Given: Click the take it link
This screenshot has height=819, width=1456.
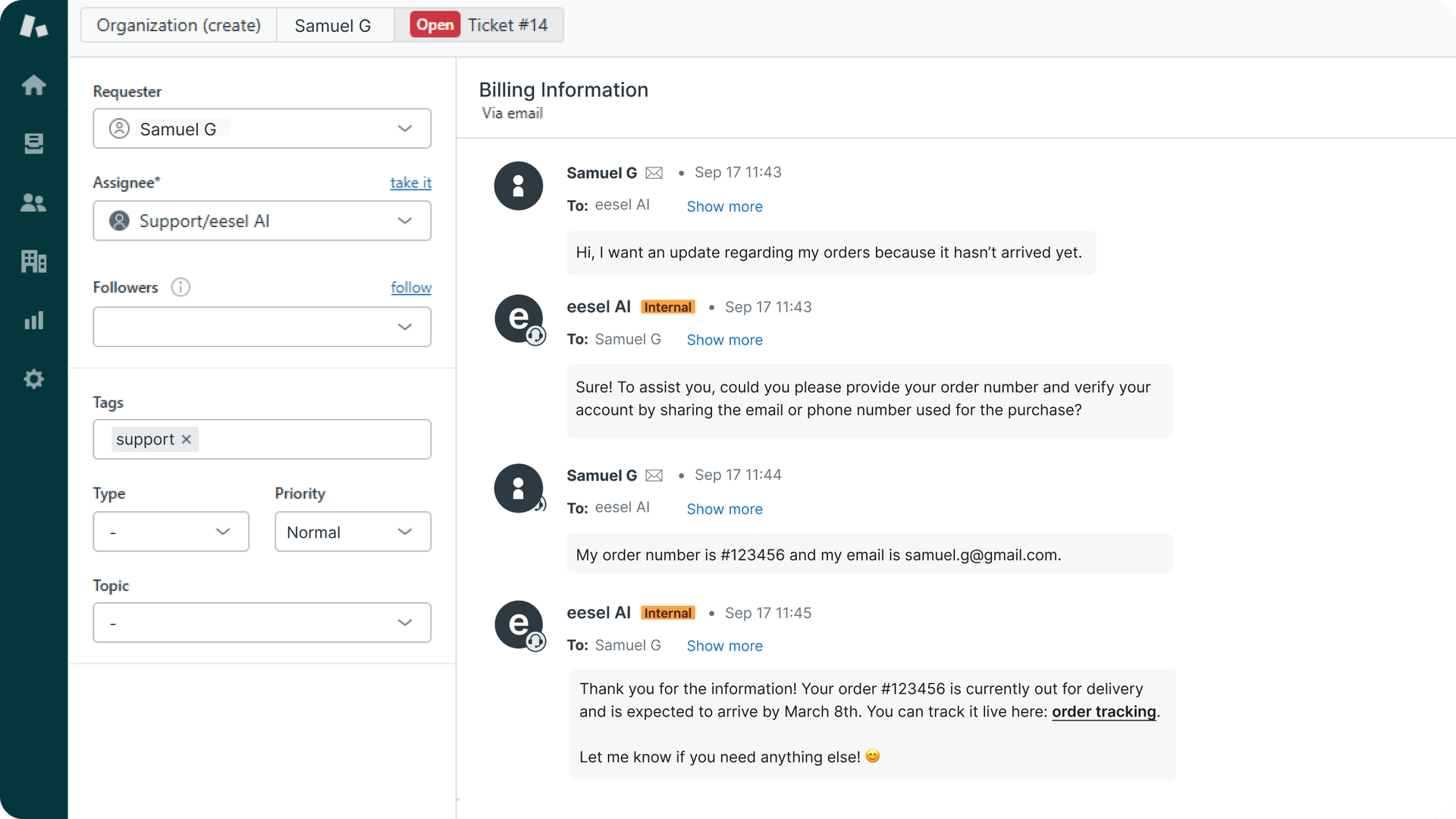Looking at the screenshot, I should [411, 183].
